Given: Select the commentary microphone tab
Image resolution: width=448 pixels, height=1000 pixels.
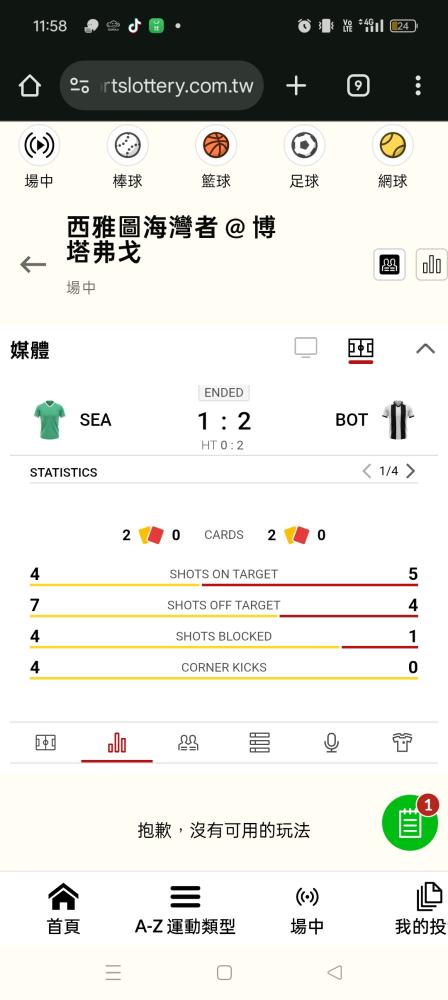Looking at the screenshot, I should (x=331, y=742).
